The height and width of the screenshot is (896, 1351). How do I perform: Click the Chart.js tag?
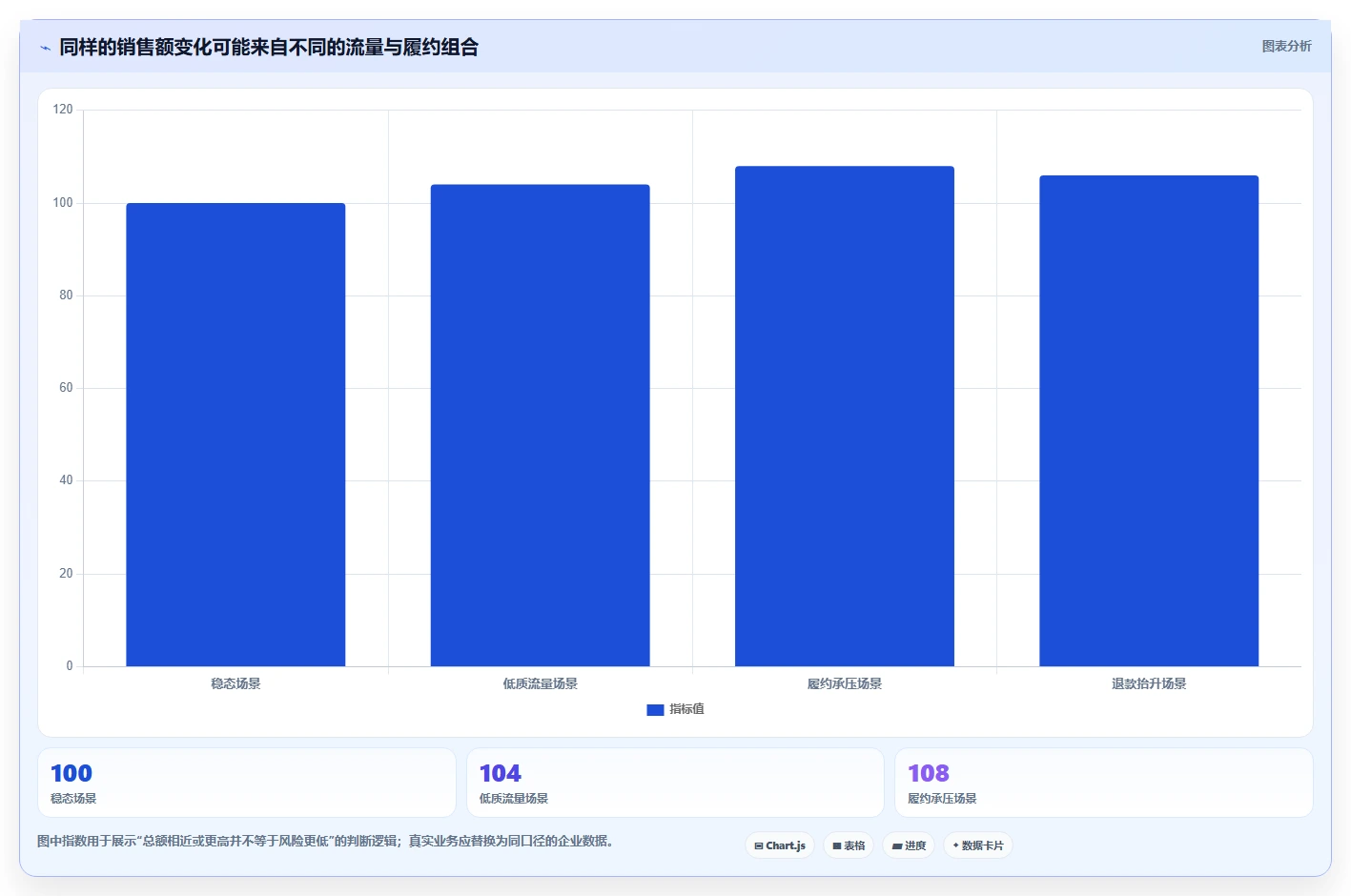[x=780, y=845]
